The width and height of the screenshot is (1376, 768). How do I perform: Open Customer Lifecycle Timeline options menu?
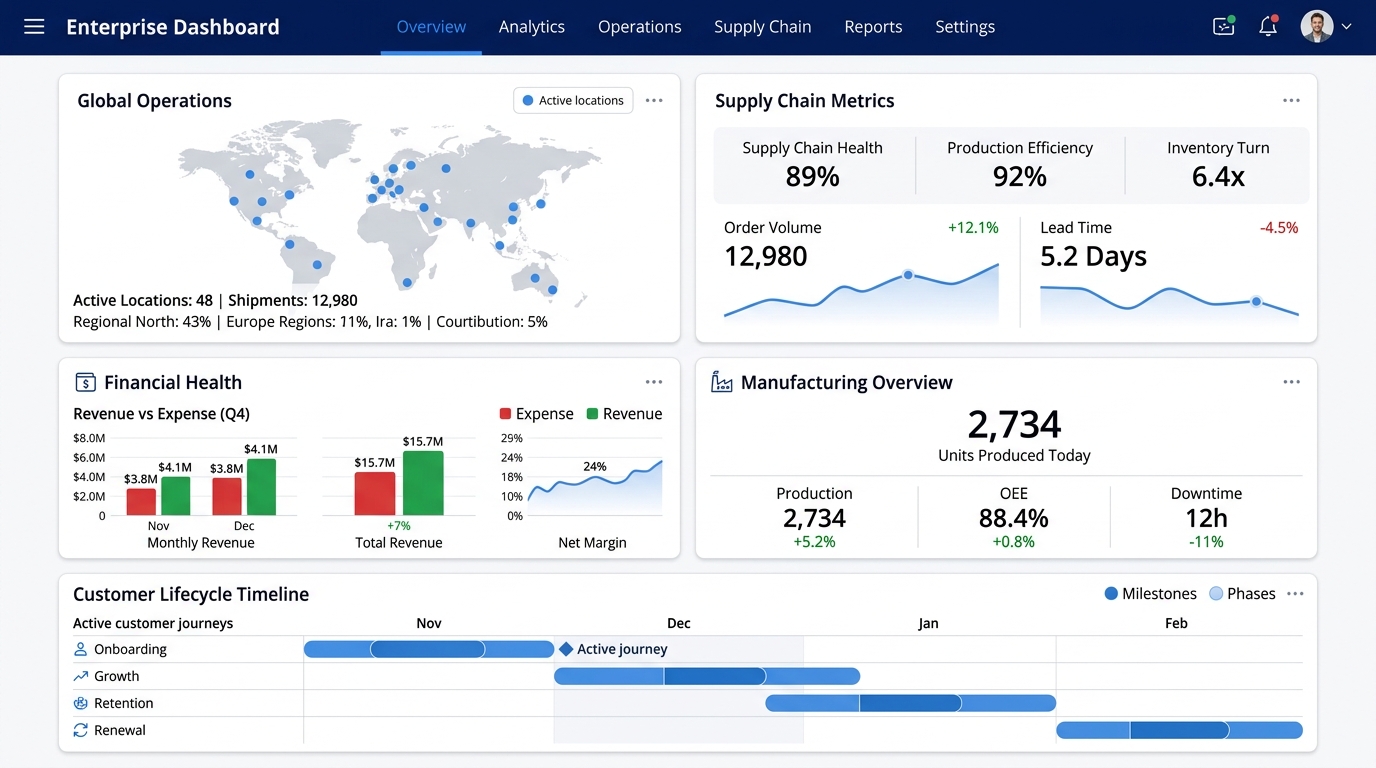click(1295, 594)
